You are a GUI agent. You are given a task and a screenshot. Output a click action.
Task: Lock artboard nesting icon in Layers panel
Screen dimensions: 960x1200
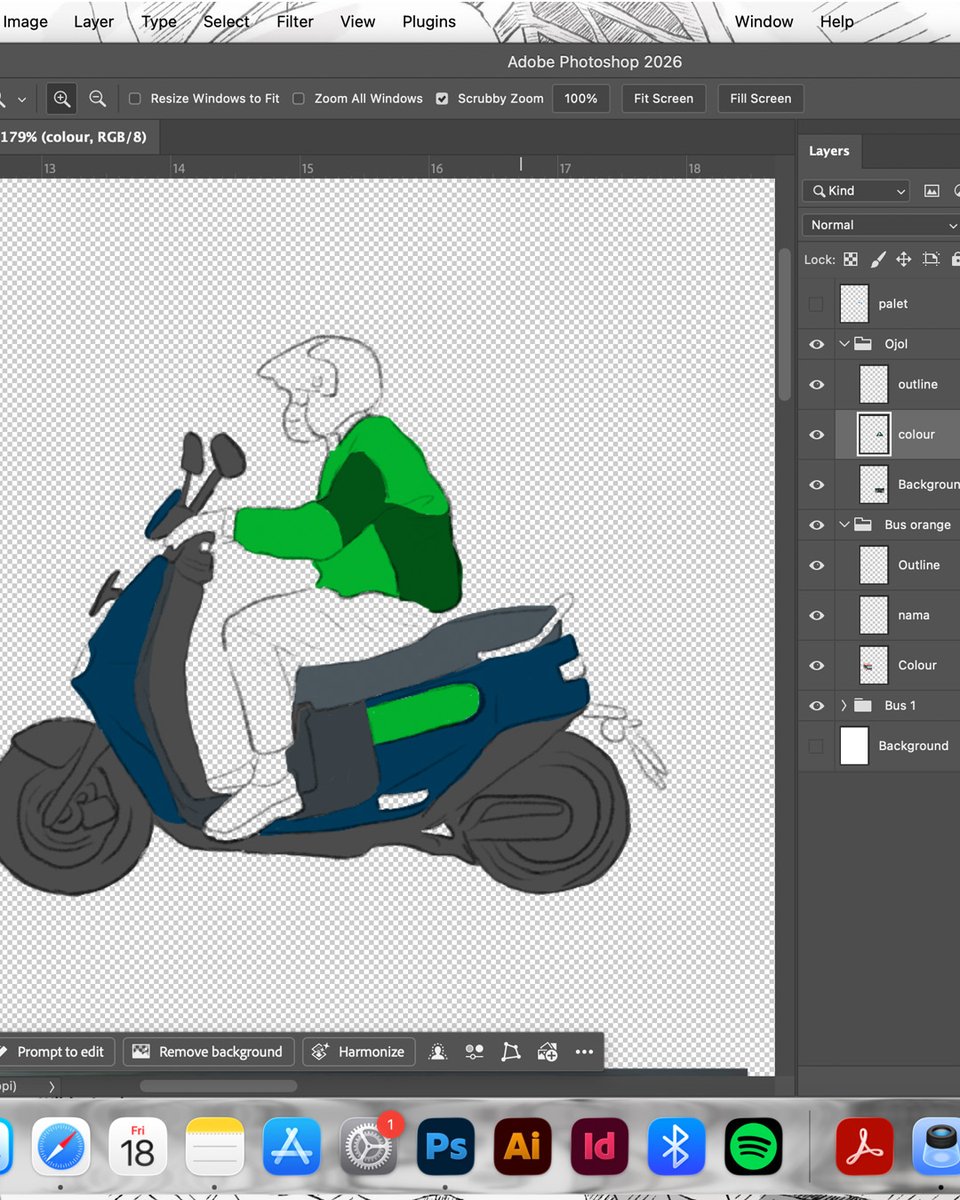pos(931,259)
